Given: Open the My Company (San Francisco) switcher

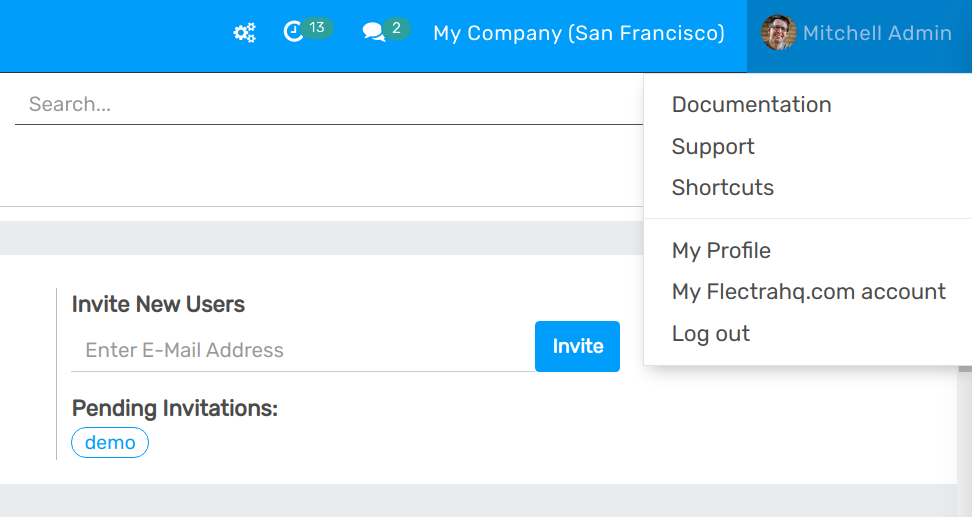Looking at the screenshot, I should point(578,34).
